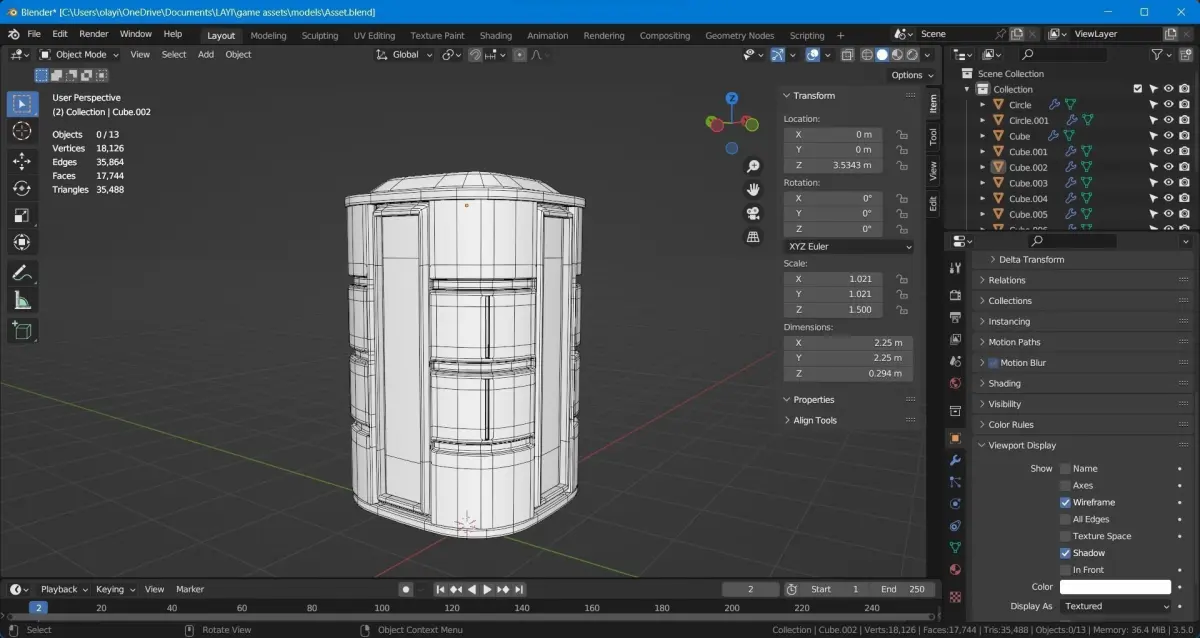
Task: Select the Cursor tool in the toolbar
Action: [x=22, y=131]
